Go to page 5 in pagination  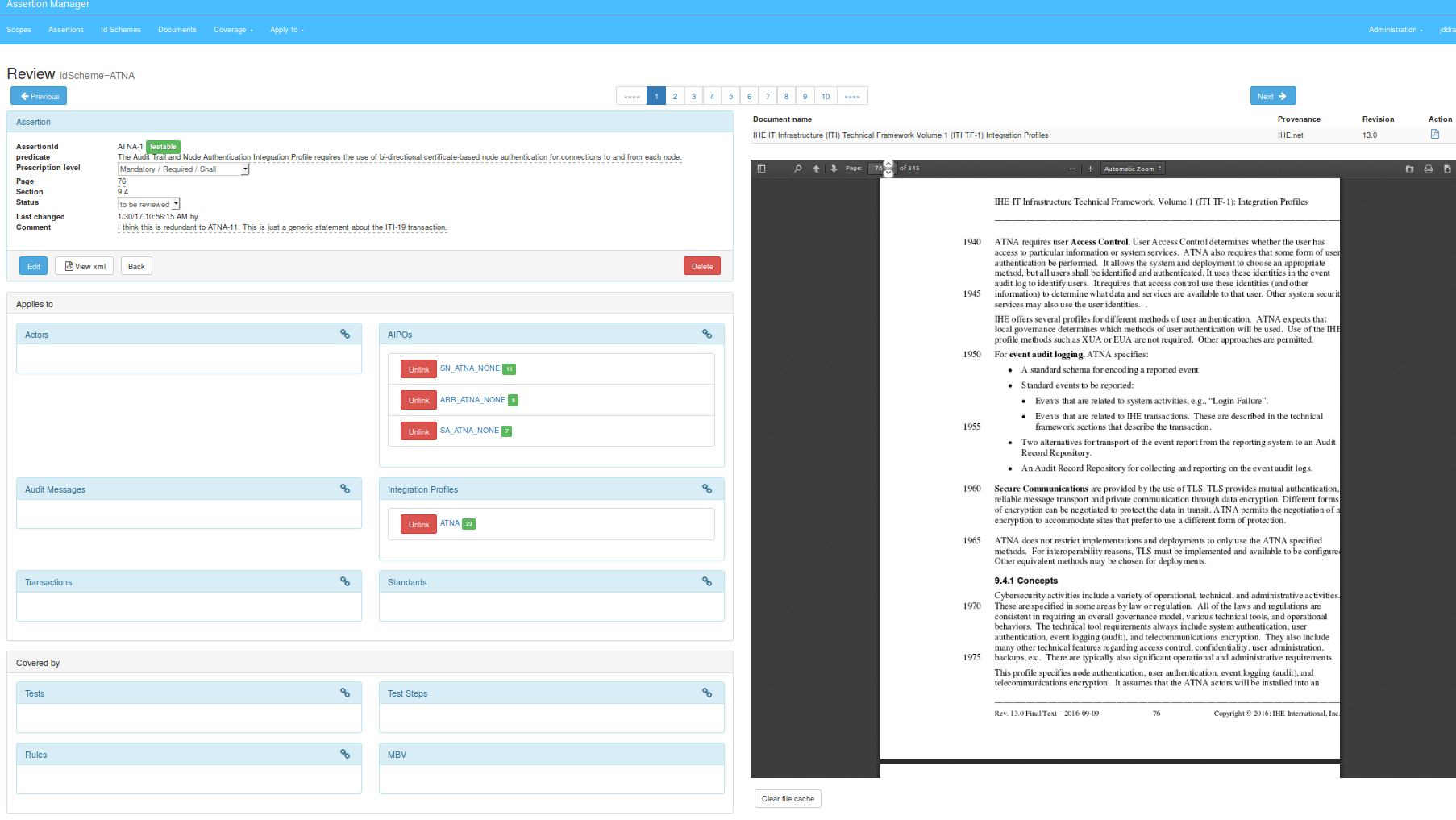pos(730,96)
